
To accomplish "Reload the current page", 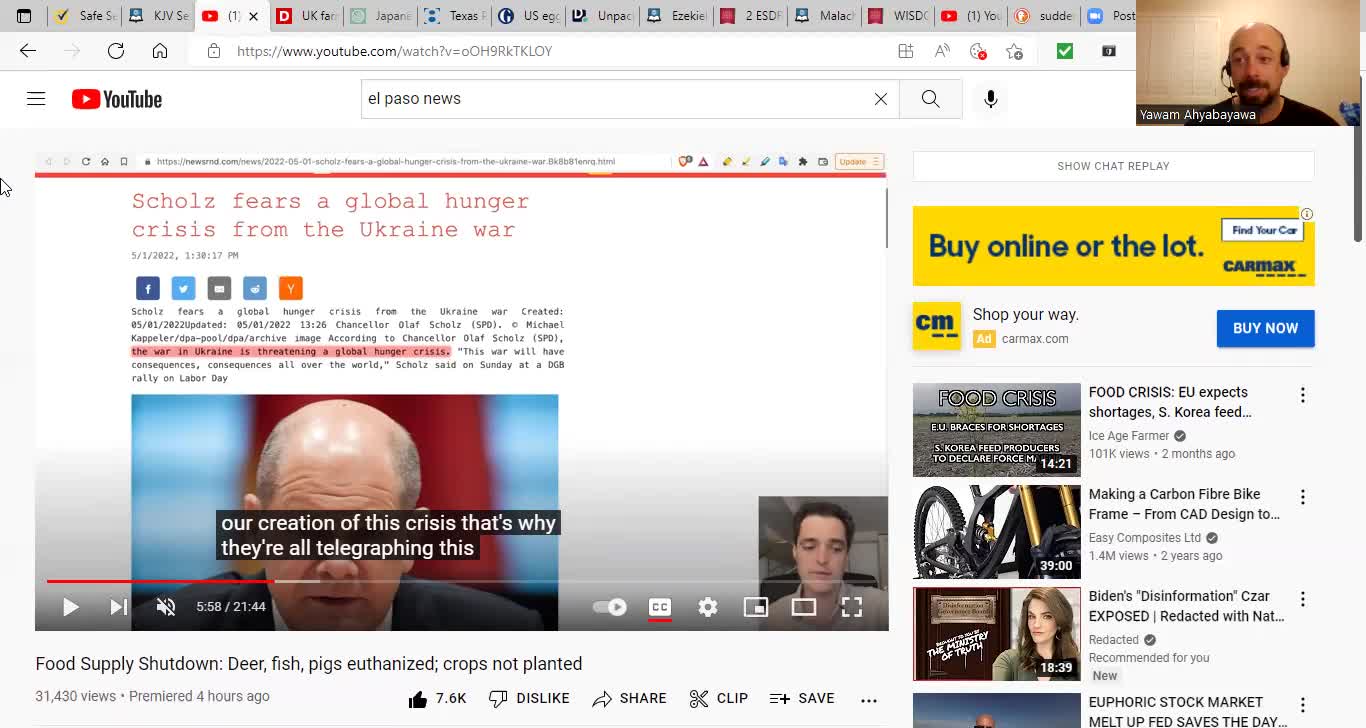I will point(116,51).
